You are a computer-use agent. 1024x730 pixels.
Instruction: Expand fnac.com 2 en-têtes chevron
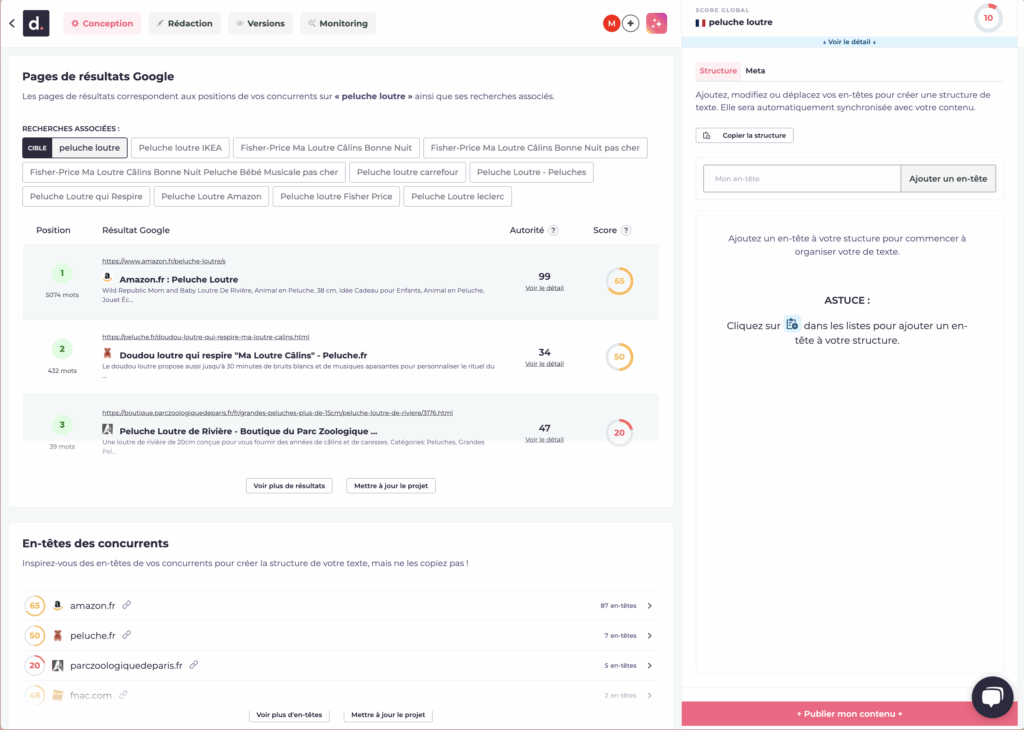(650, 695)
